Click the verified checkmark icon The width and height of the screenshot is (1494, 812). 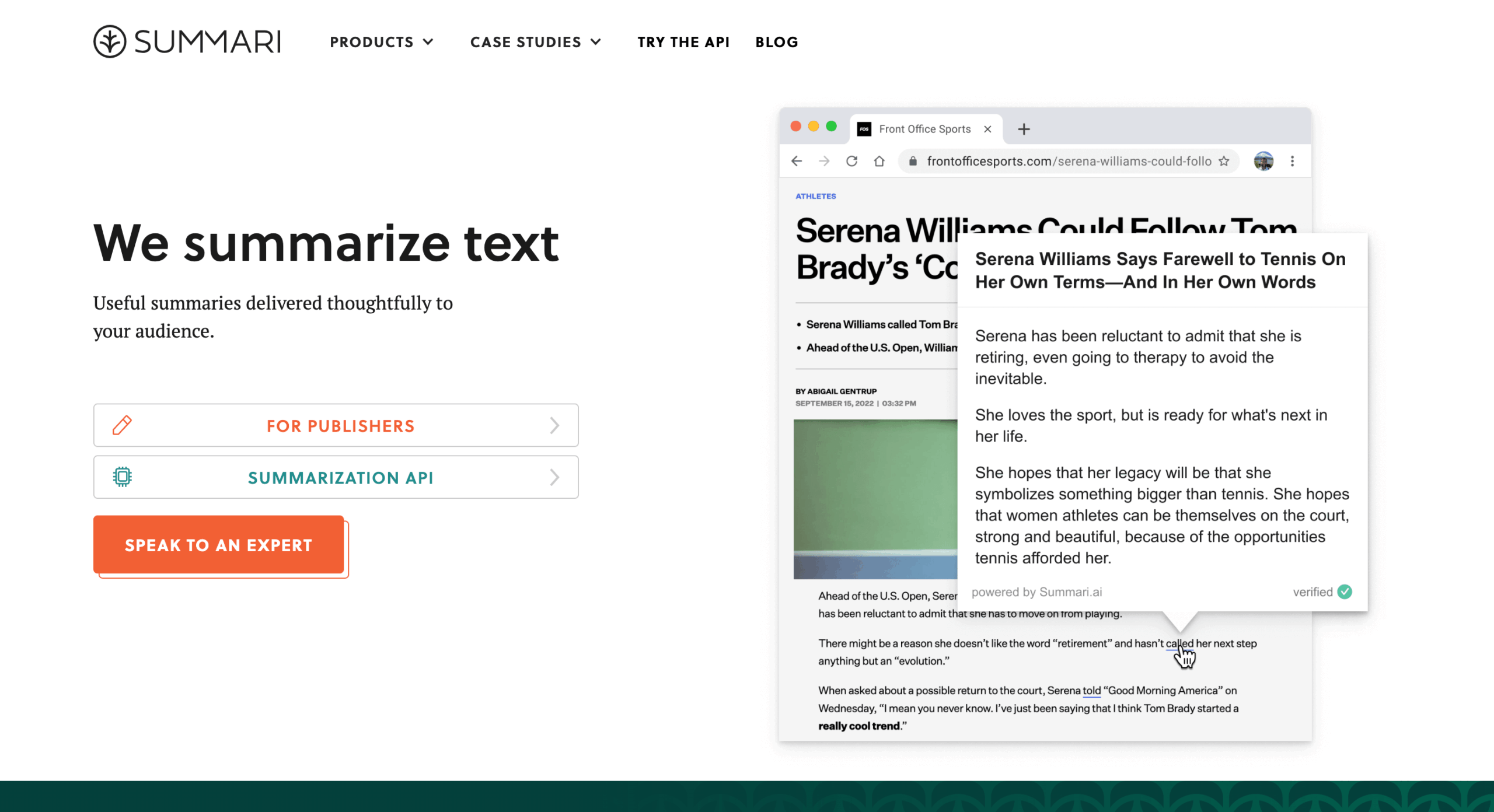[x=1345, y=591]
